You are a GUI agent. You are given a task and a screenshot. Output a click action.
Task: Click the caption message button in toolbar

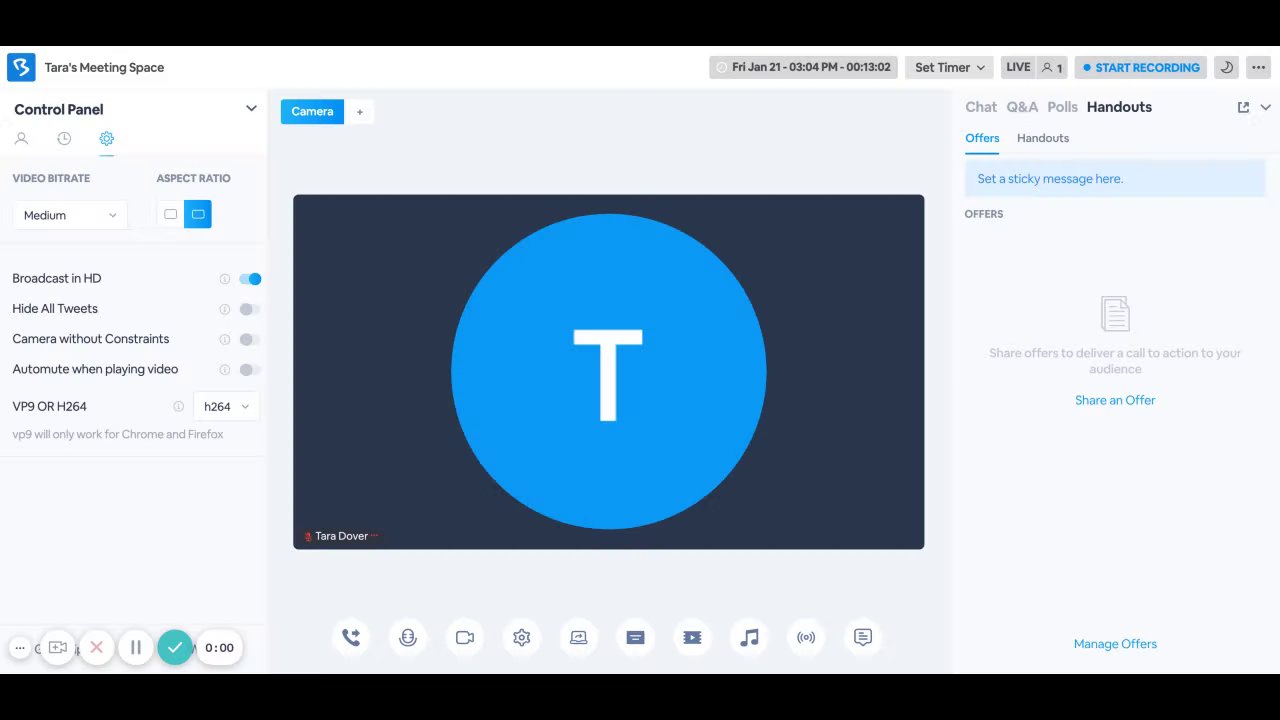coord(863,637)
